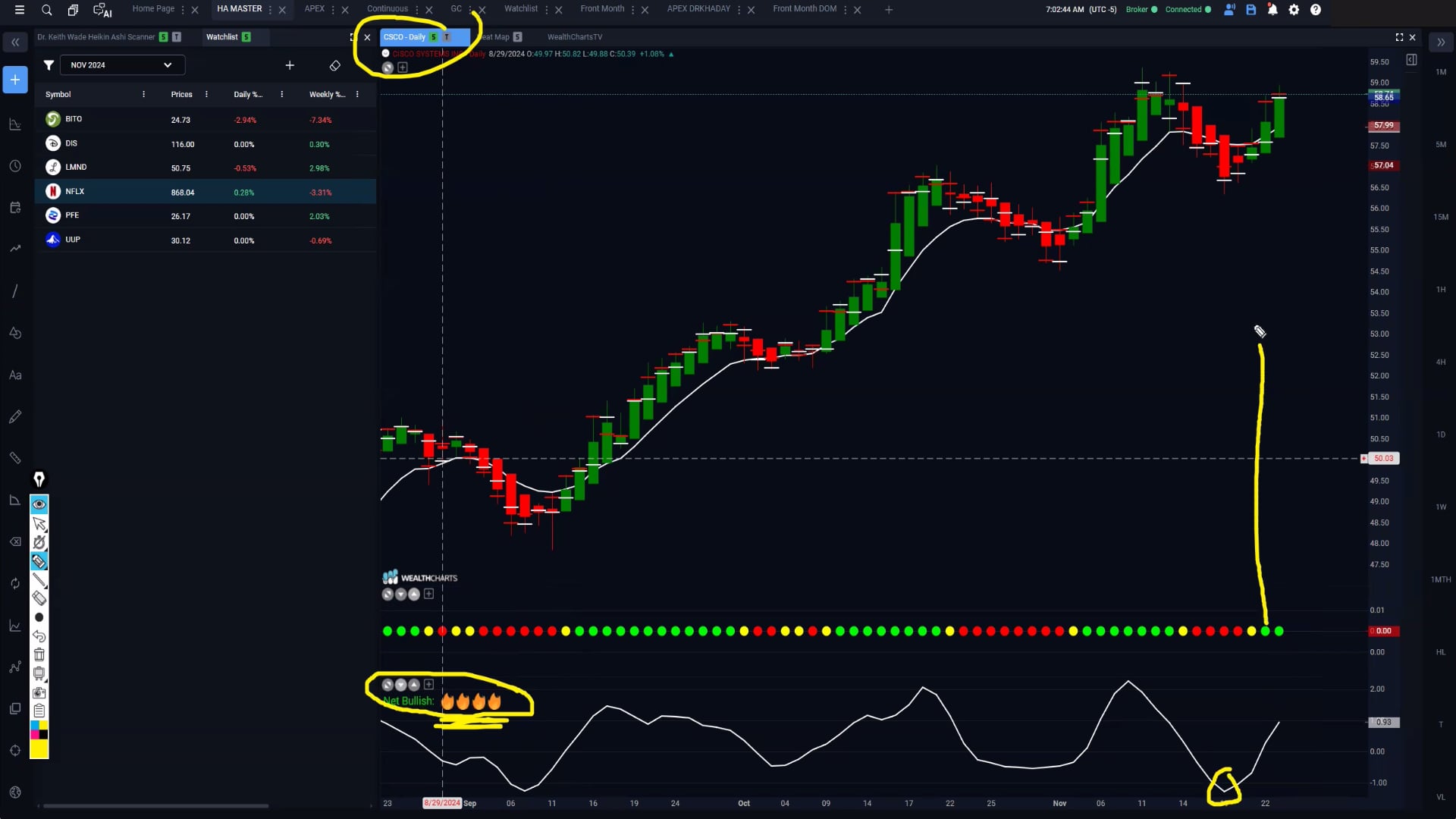The image size is (1456, 819).
Task: Select the BITO row in watchlist
Action: pyautogui.click(x=206, y=120)
